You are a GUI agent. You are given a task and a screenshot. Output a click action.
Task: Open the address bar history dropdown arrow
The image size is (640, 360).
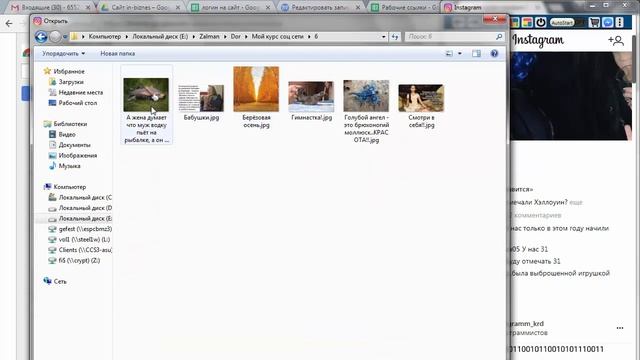[384, 37]
